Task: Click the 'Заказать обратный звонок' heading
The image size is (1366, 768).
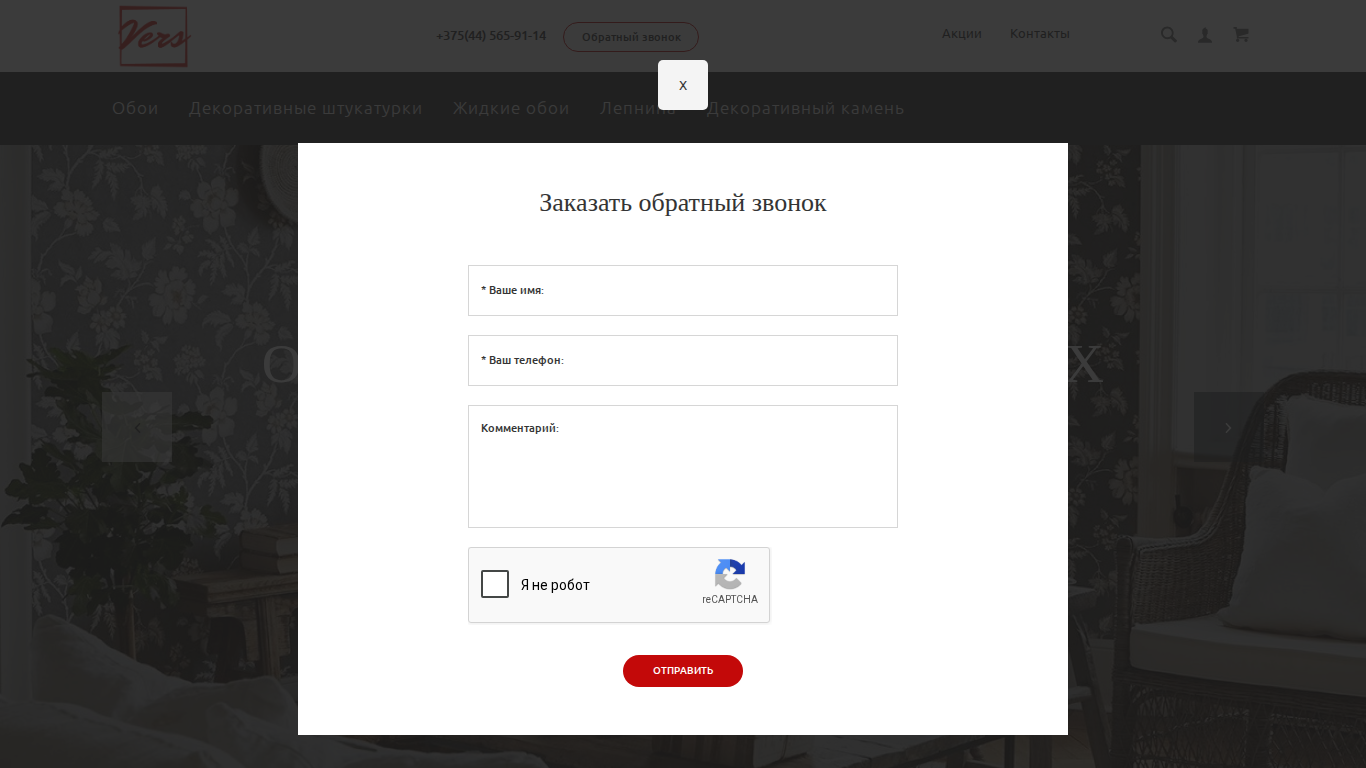Action: [683, 203]
